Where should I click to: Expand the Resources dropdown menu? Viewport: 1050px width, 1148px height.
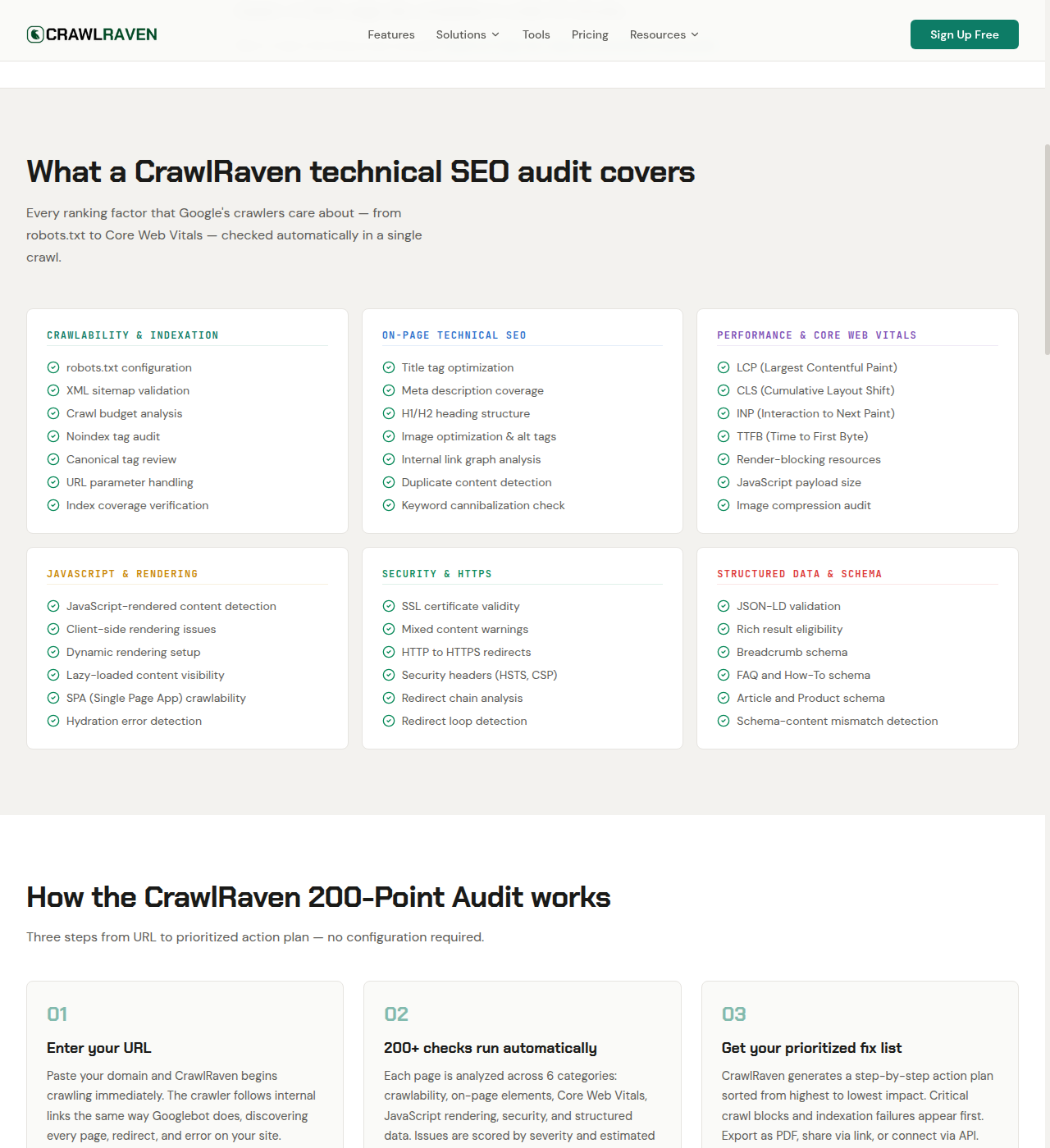(x=664, y=34)
